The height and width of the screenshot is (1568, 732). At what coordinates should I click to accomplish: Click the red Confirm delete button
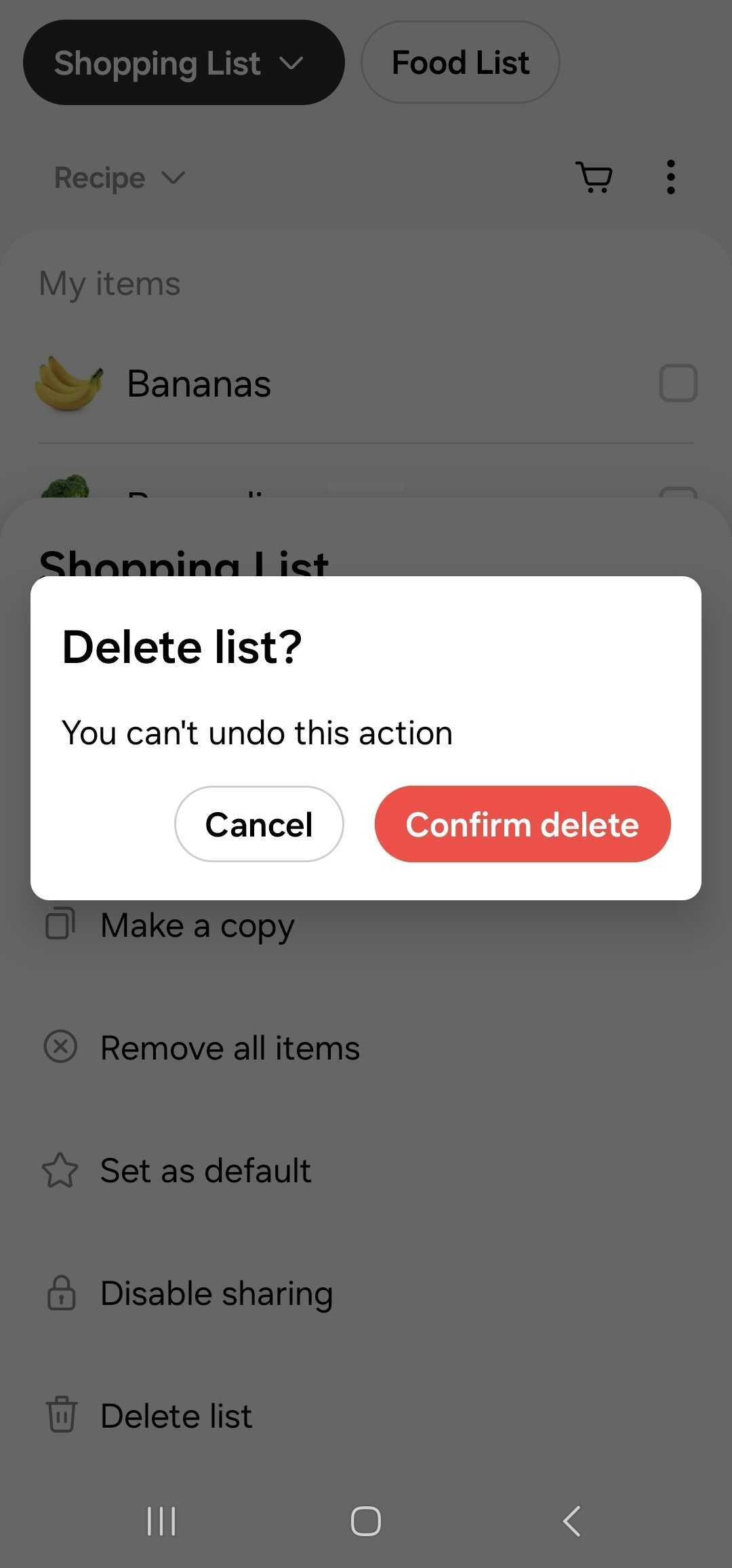(523, 824)
